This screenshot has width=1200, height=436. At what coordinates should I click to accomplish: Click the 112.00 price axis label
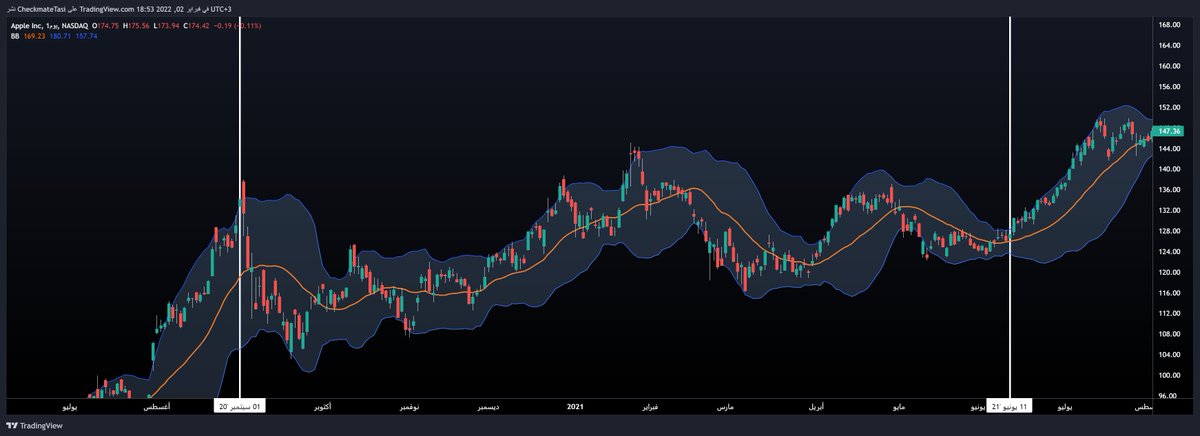[1171, 314]
